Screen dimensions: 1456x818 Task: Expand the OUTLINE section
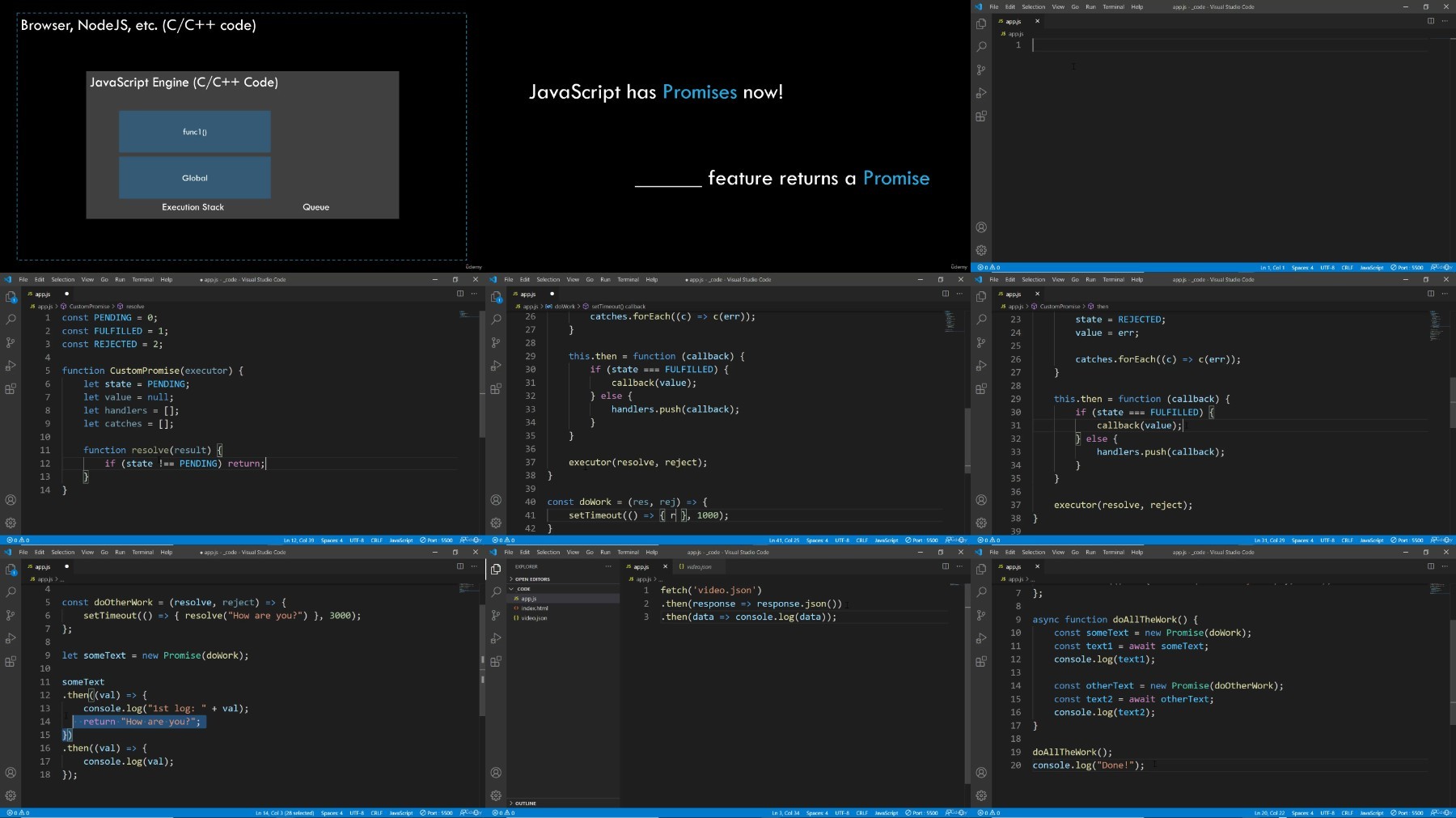pos(525,803)
